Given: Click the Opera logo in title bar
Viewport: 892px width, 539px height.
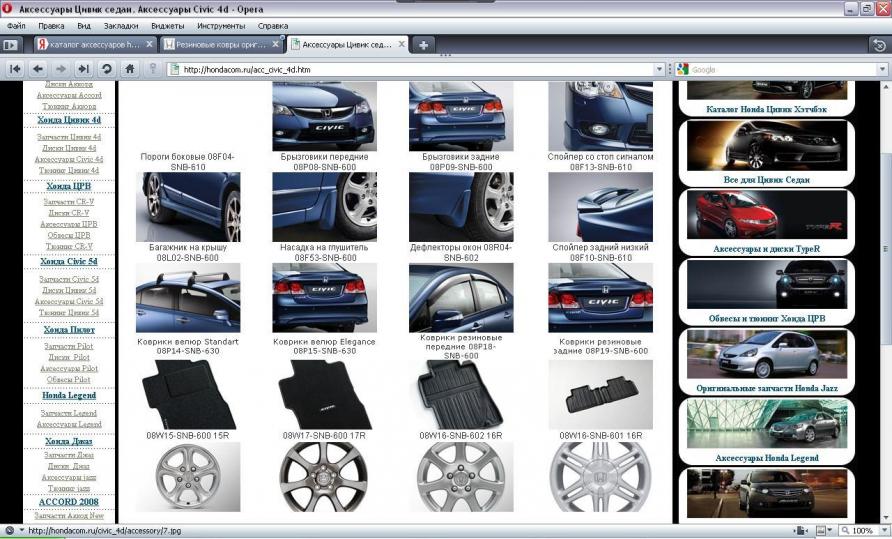Looking at the screenshot, I should [x=7, y=9].
